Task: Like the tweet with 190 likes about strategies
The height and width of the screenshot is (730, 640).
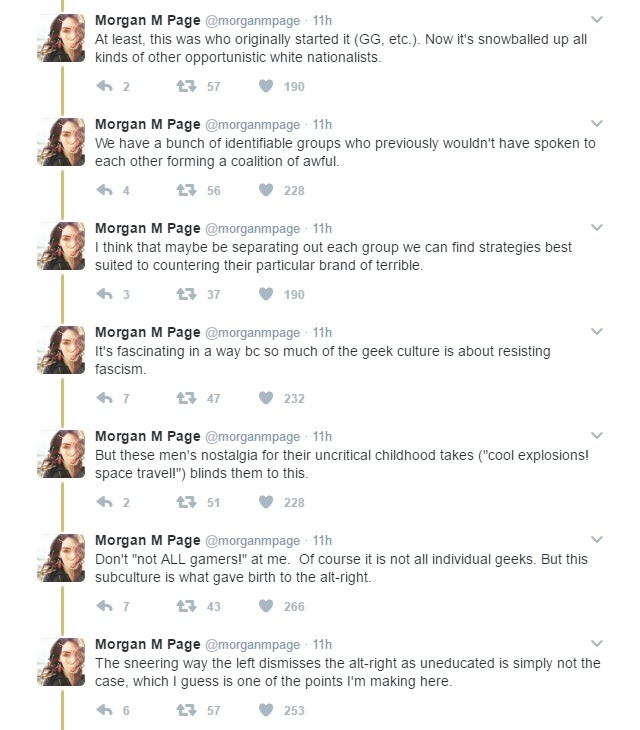Action: [265, 295]
